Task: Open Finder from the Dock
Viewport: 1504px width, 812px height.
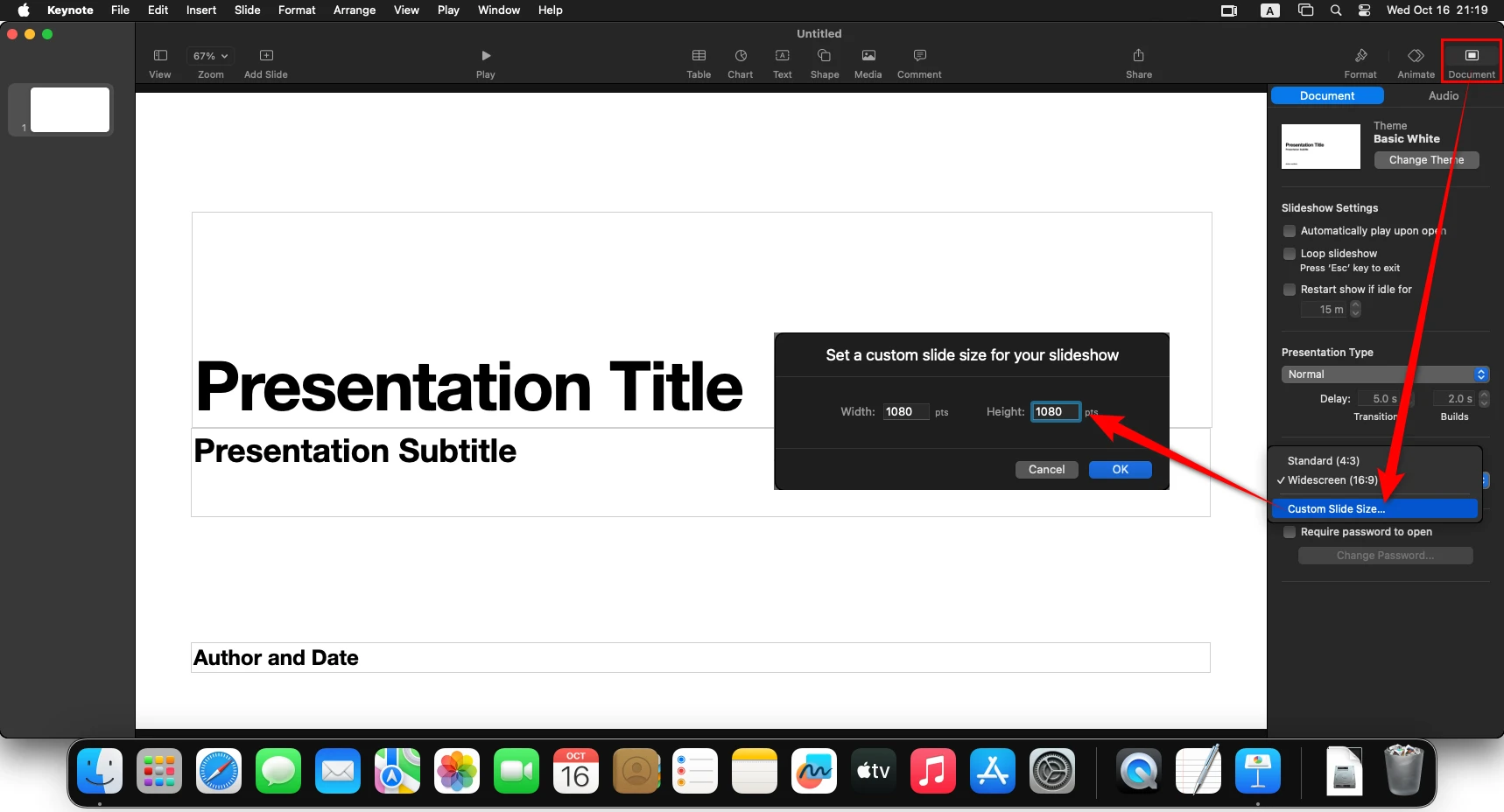Action: click(x=100, y=771)
